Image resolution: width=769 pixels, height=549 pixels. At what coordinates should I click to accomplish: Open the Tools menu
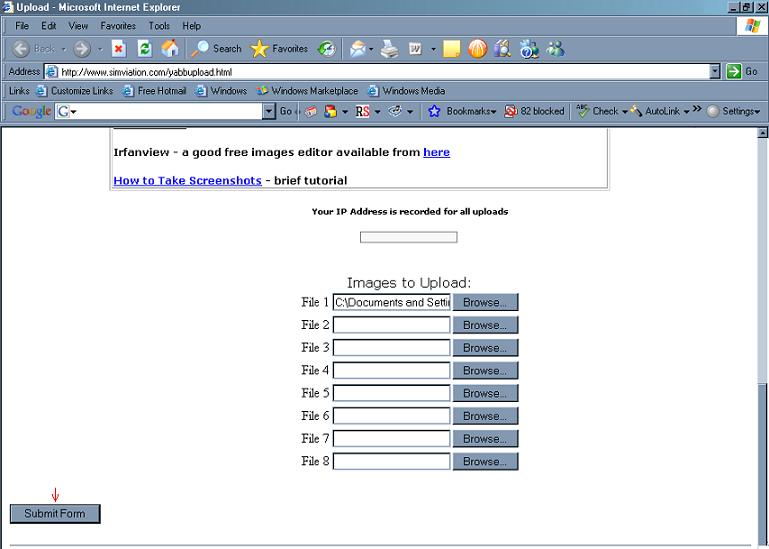point(159,26)
